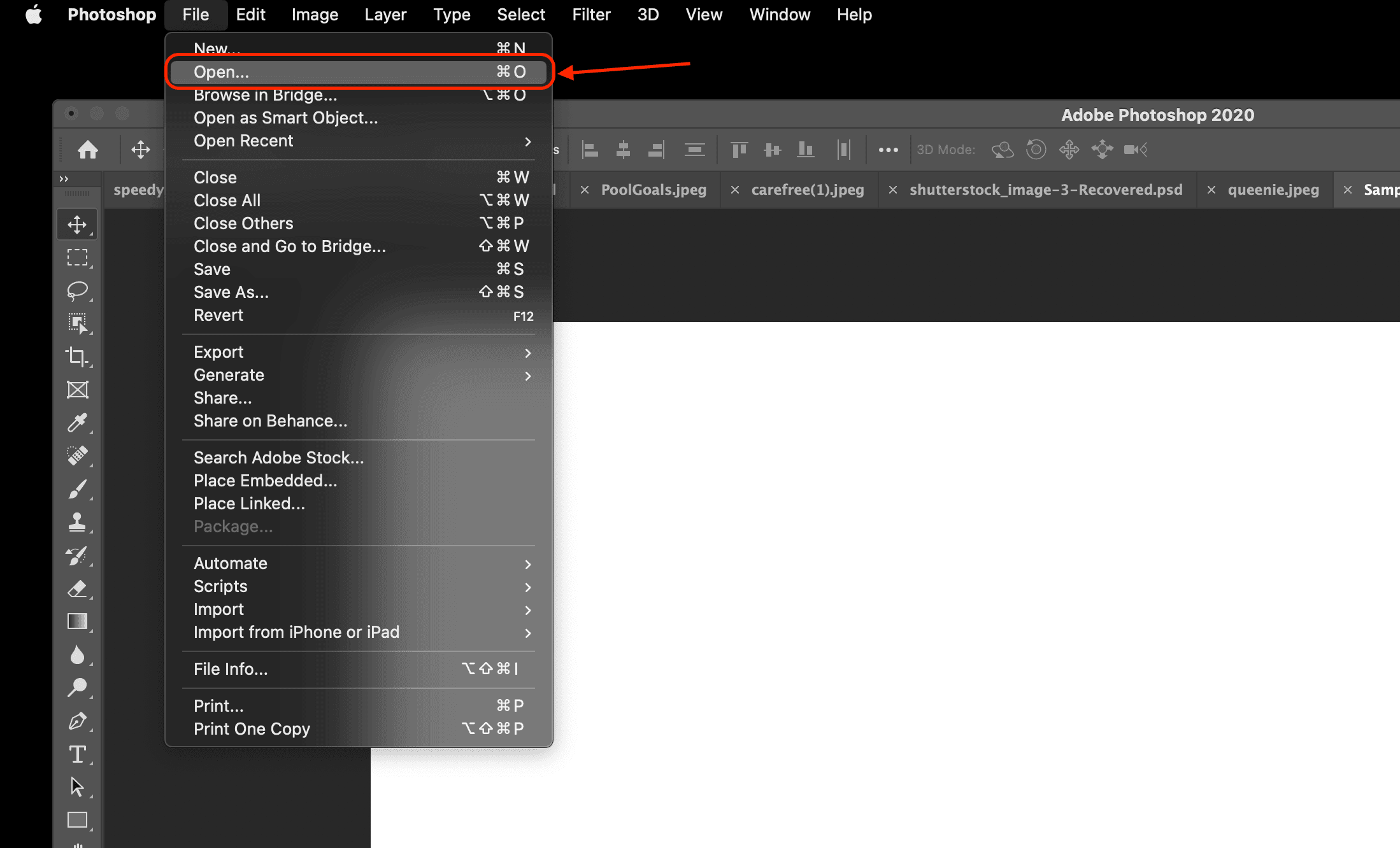Open the Filter menu in menu bar

click(x=591, y=15)
